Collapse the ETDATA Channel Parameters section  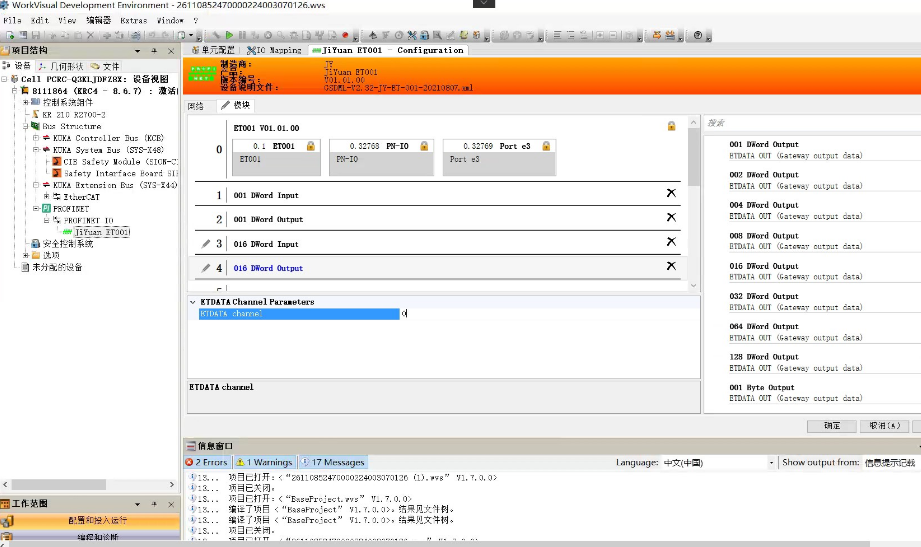coord(192,301)
